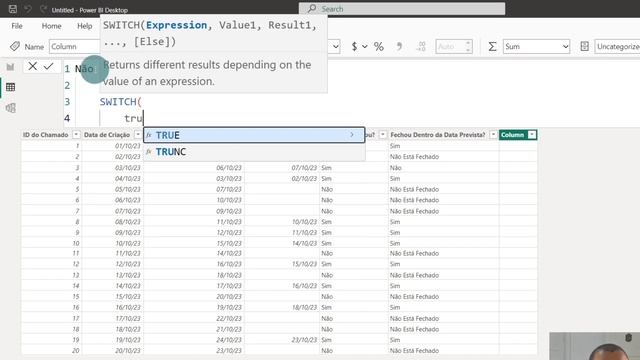Click row 3 date cell 06/10/23
The height and width of the screenshot is (360, 640).
pos(229,168)
